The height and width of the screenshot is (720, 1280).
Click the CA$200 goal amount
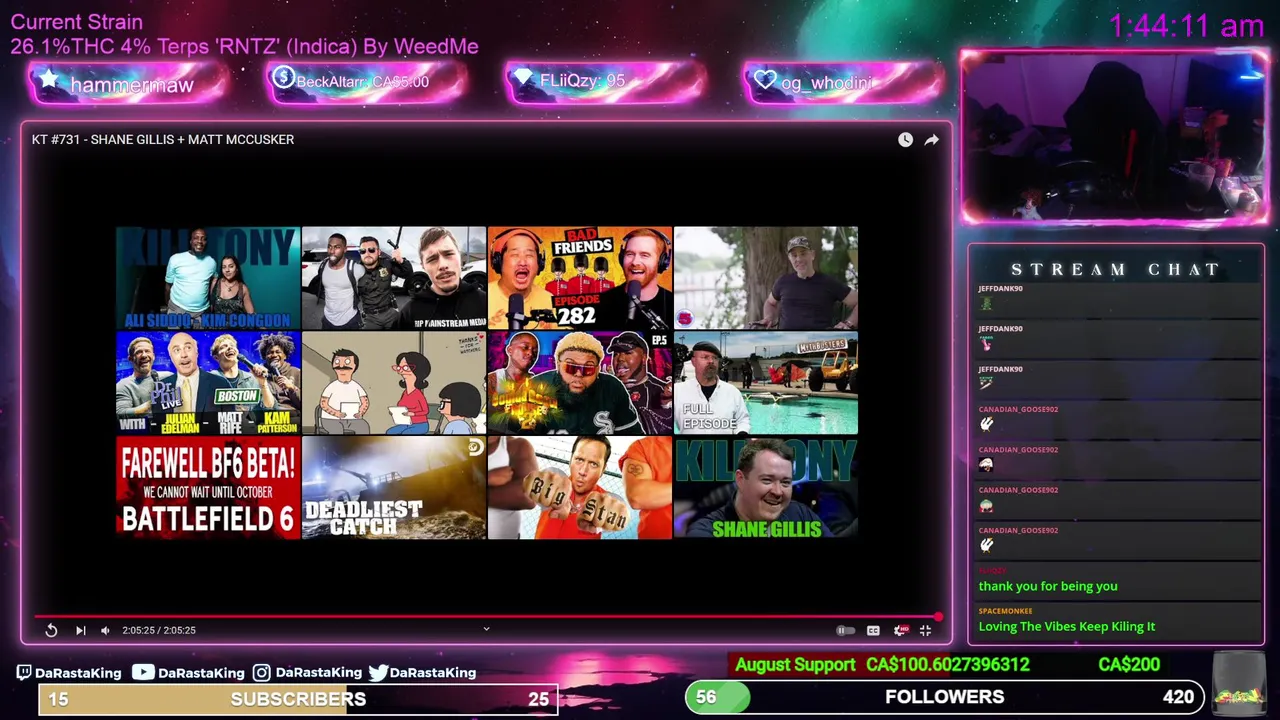click(x=1129, y=664)
